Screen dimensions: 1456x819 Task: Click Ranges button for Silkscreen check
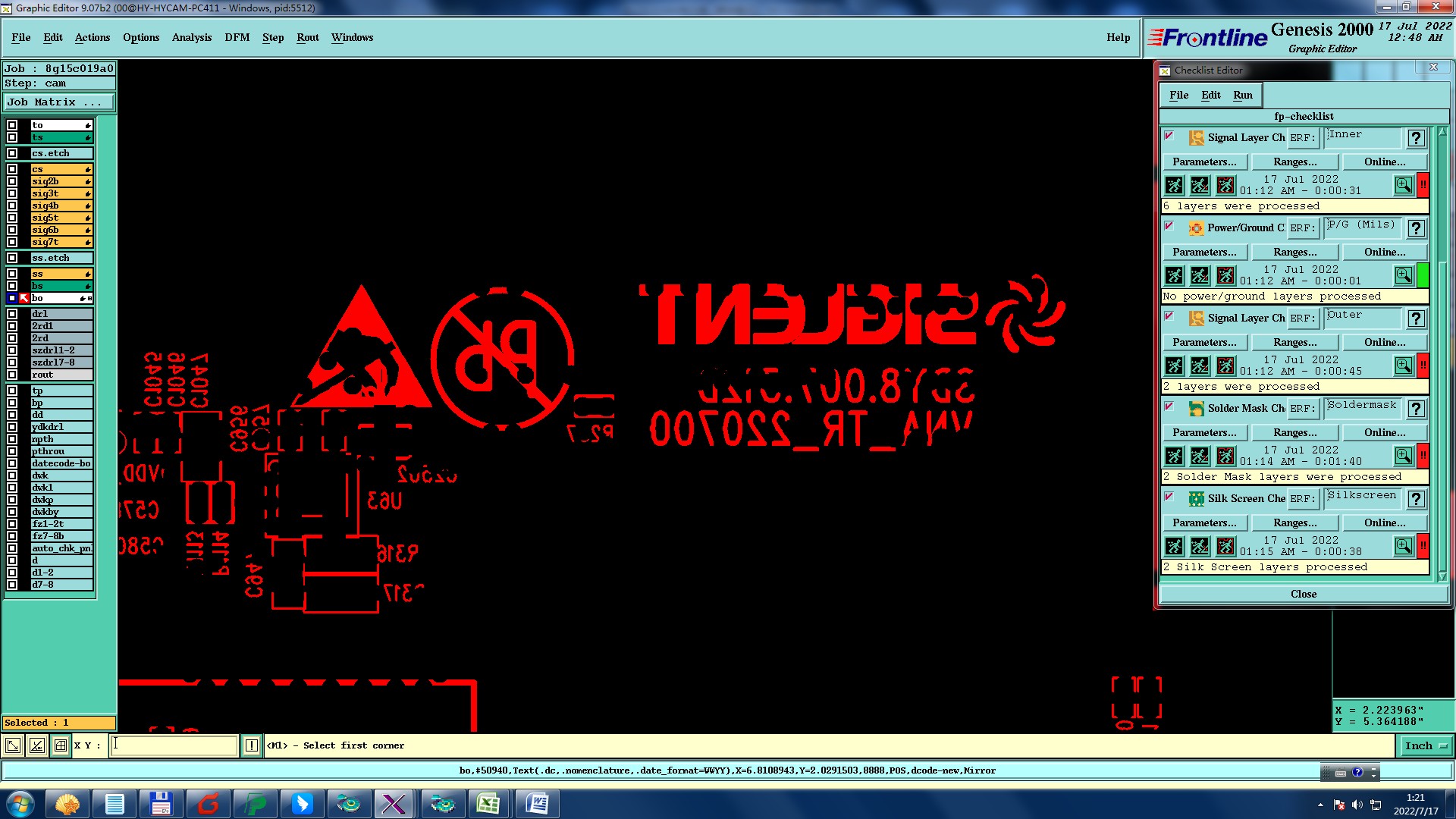pos(1294,522)
